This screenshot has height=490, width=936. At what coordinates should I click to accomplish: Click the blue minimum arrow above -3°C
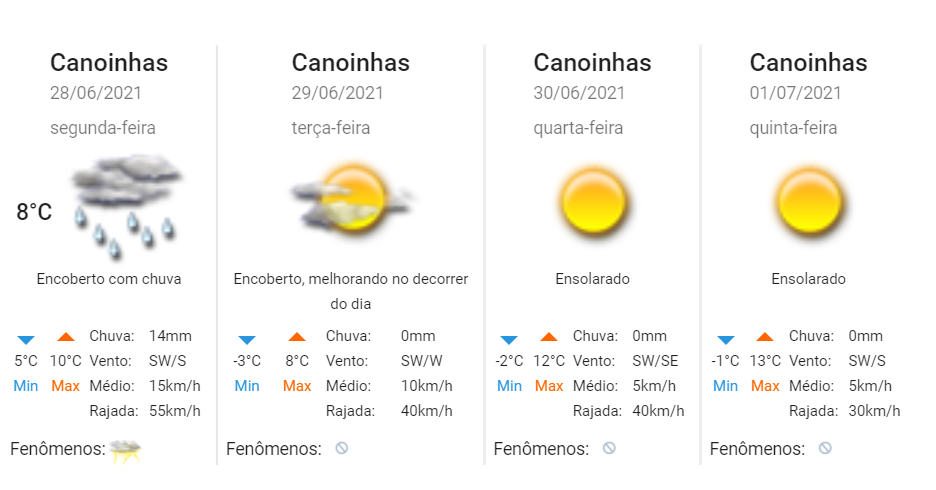[247, 340]
